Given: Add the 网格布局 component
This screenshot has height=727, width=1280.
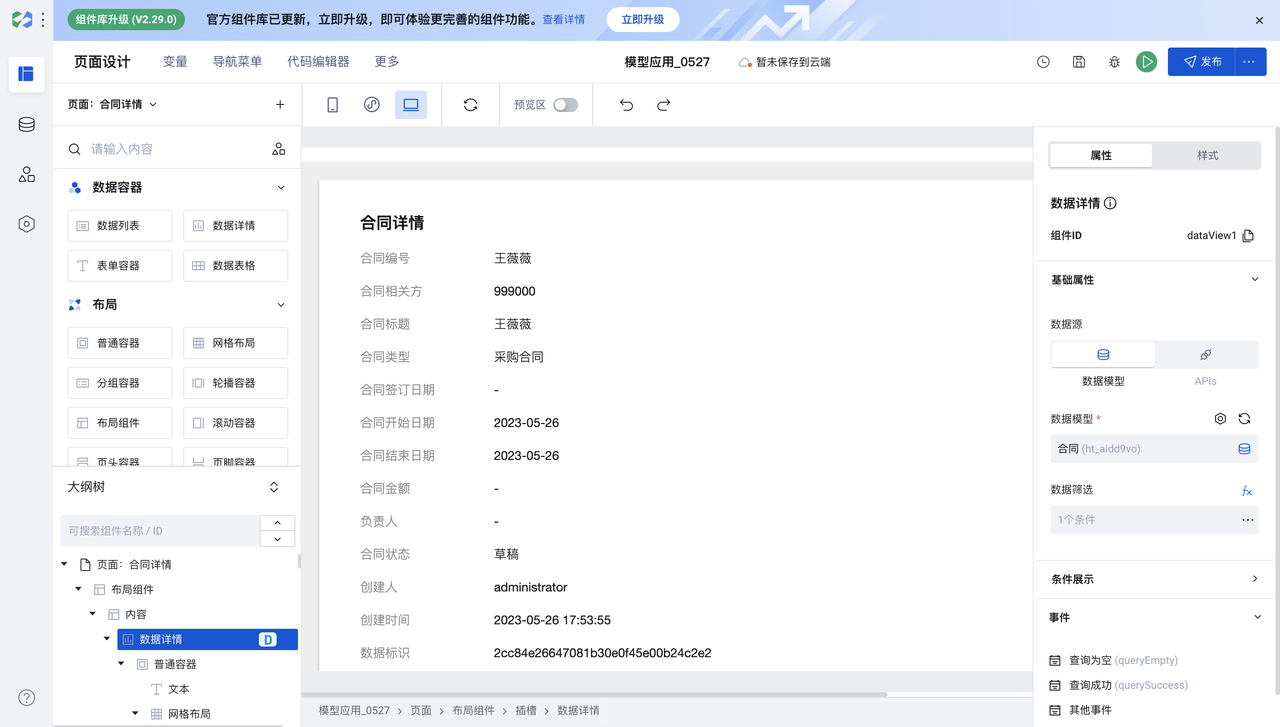Looking at the screenshot, I should tap(236, 343).
